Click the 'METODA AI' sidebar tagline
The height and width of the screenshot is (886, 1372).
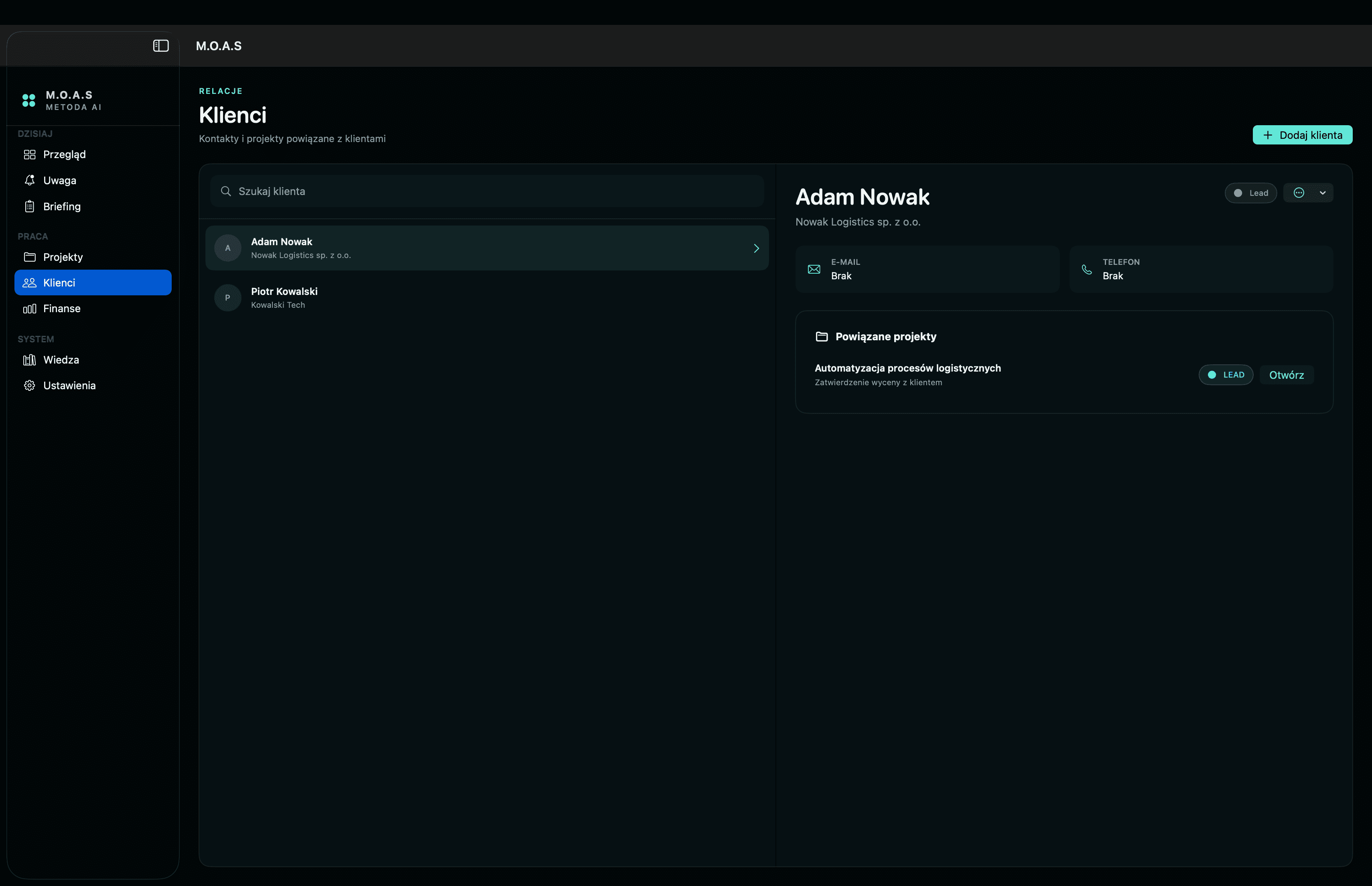tap(73, 107)
